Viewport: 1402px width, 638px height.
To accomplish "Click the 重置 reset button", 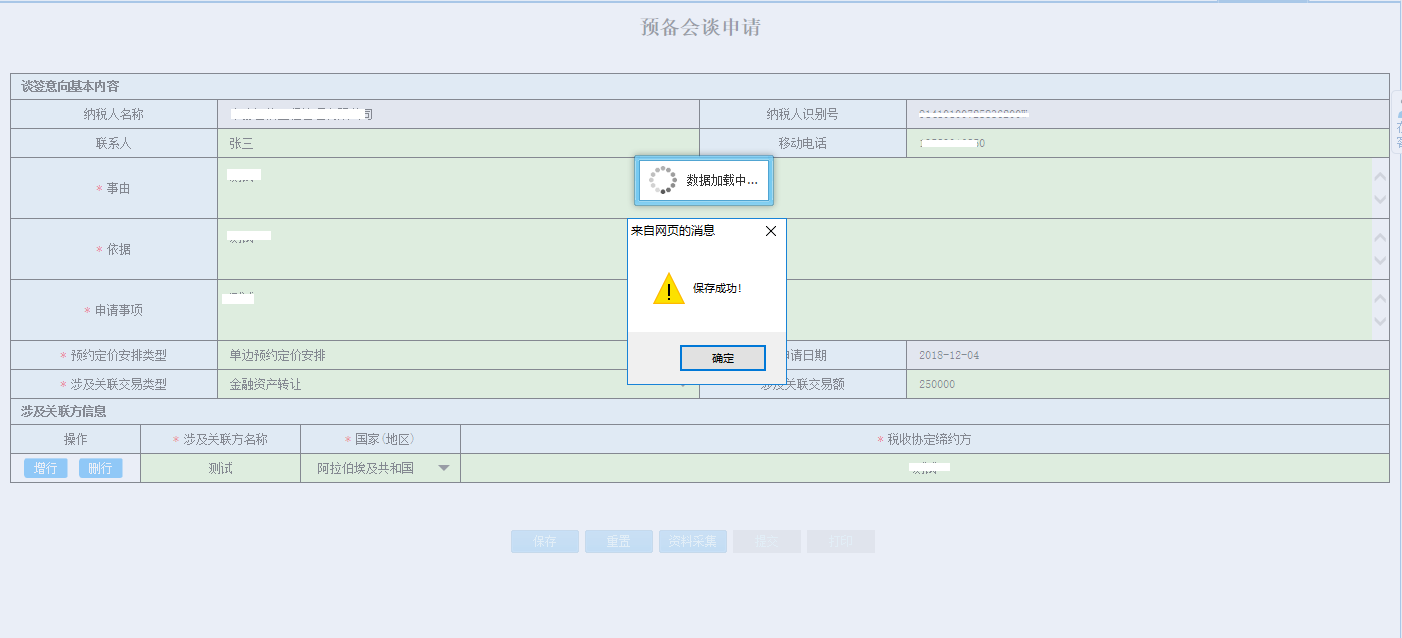I will pos(618,541).
